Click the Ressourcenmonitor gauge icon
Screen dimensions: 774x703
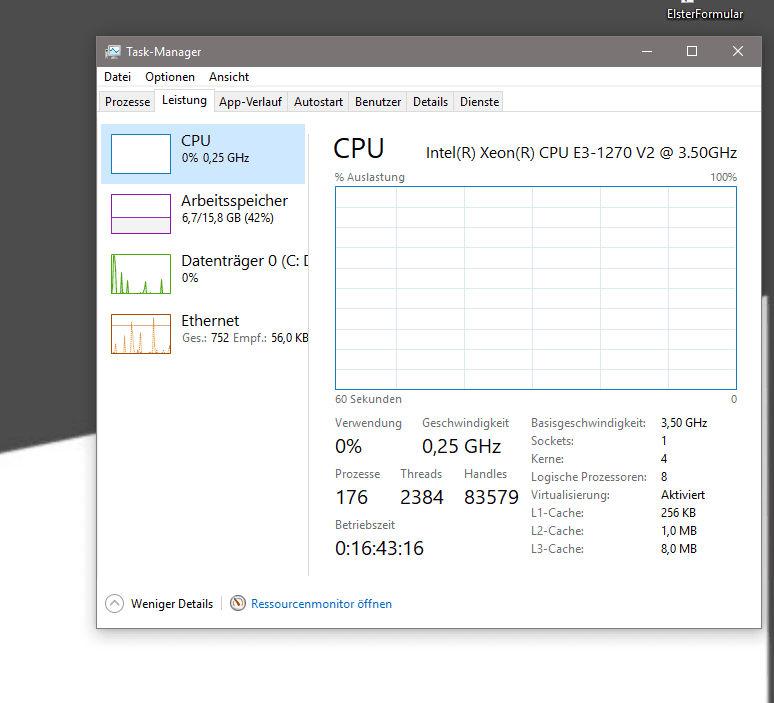click(x=238, y=603)
